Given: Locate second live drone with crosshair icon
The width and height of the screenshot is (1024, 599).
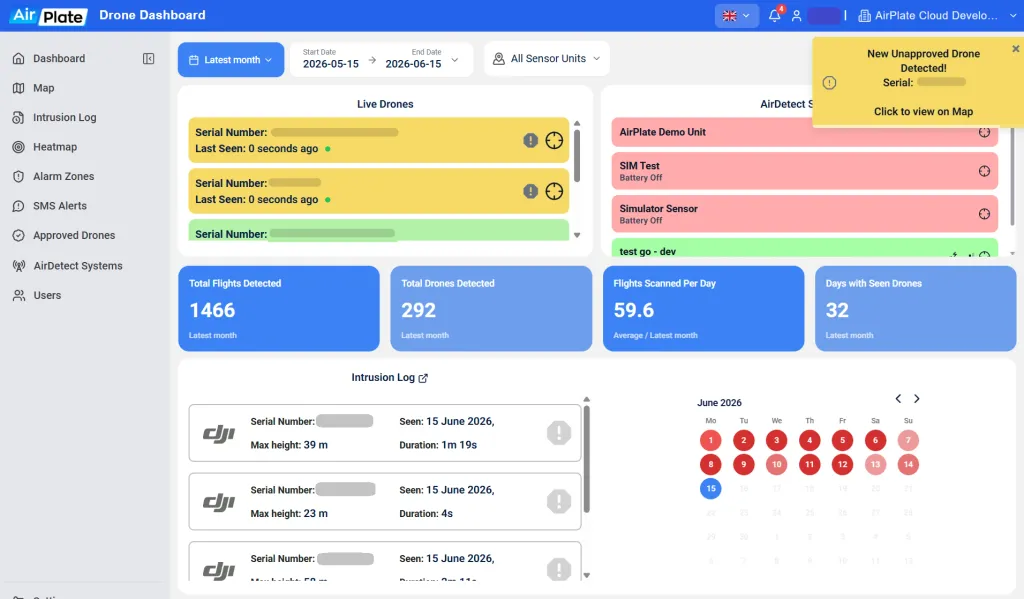Looking at the screenshot, I should (554, 191).
